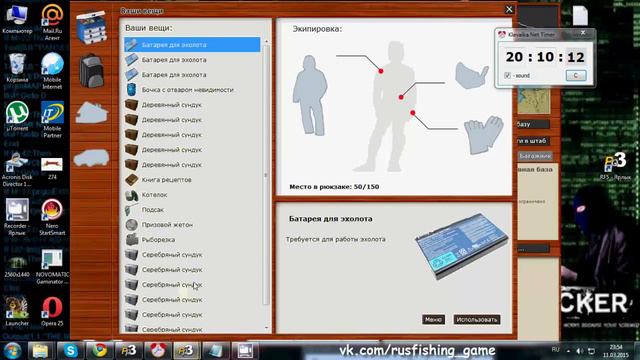Click the cap equipment slot

[x=472, y=76]
